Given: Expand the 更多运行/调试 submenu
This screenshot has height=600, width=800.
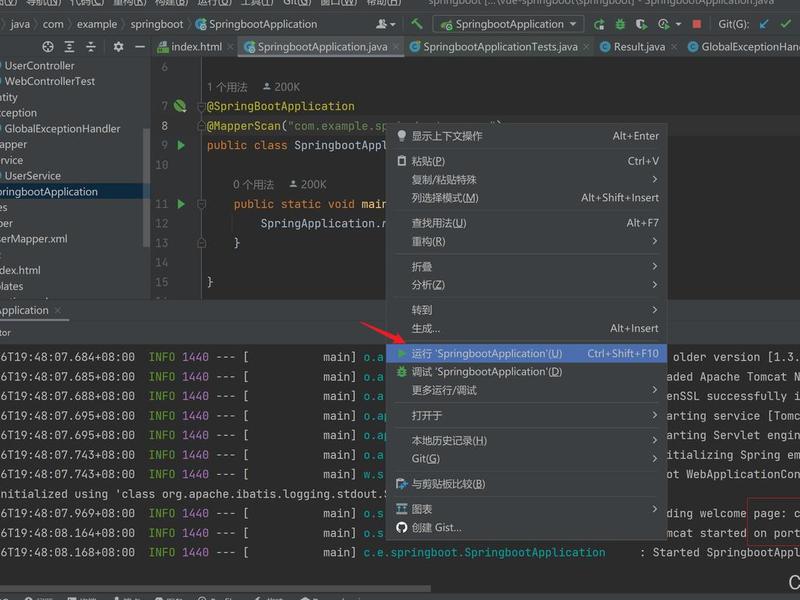Looking at the screenshot, I should (x=527, y=390).
